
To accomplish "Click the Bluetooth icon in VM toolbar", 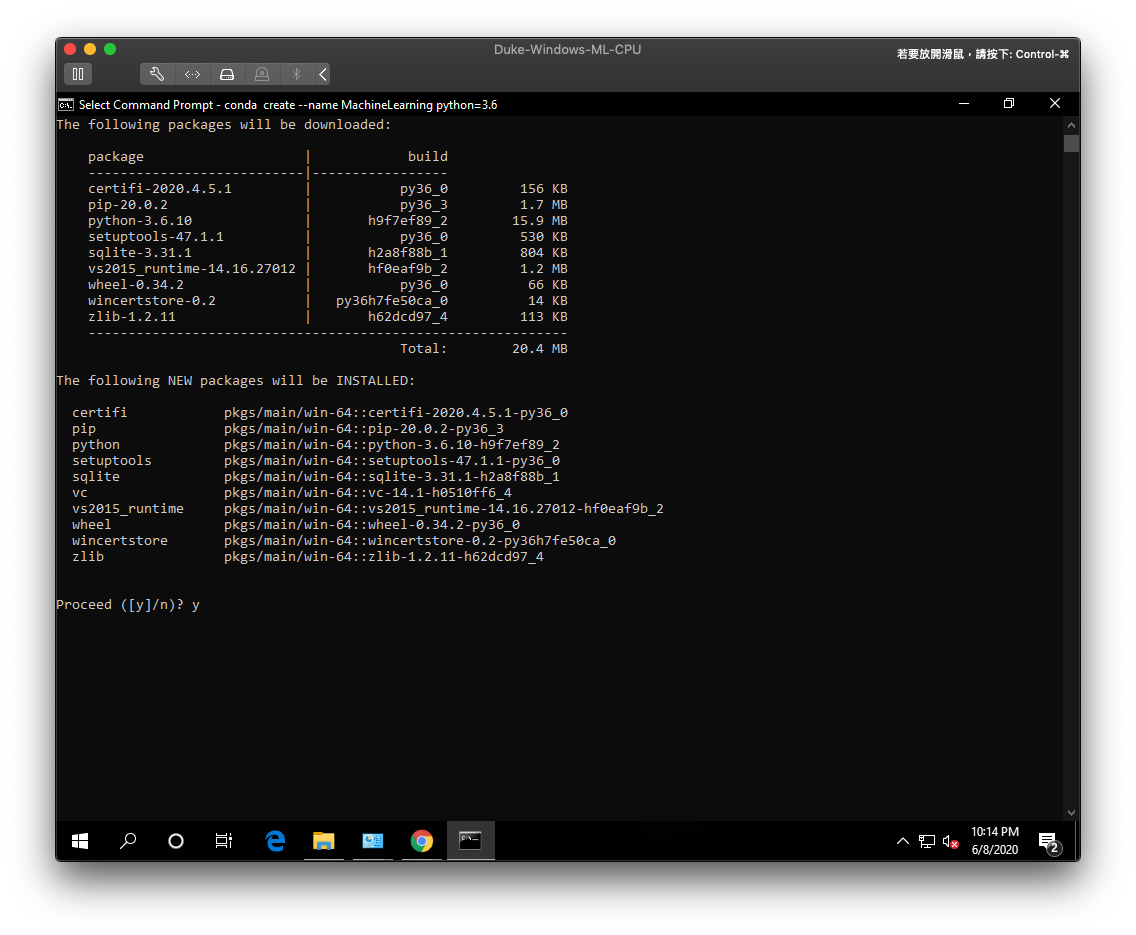I will [296, 74].
